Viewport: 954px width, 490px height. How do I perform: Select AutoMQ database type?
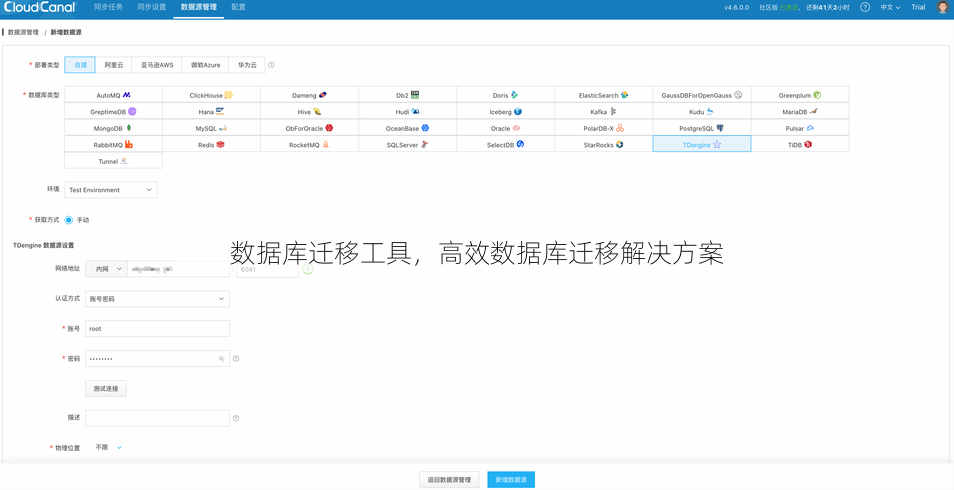113,95
